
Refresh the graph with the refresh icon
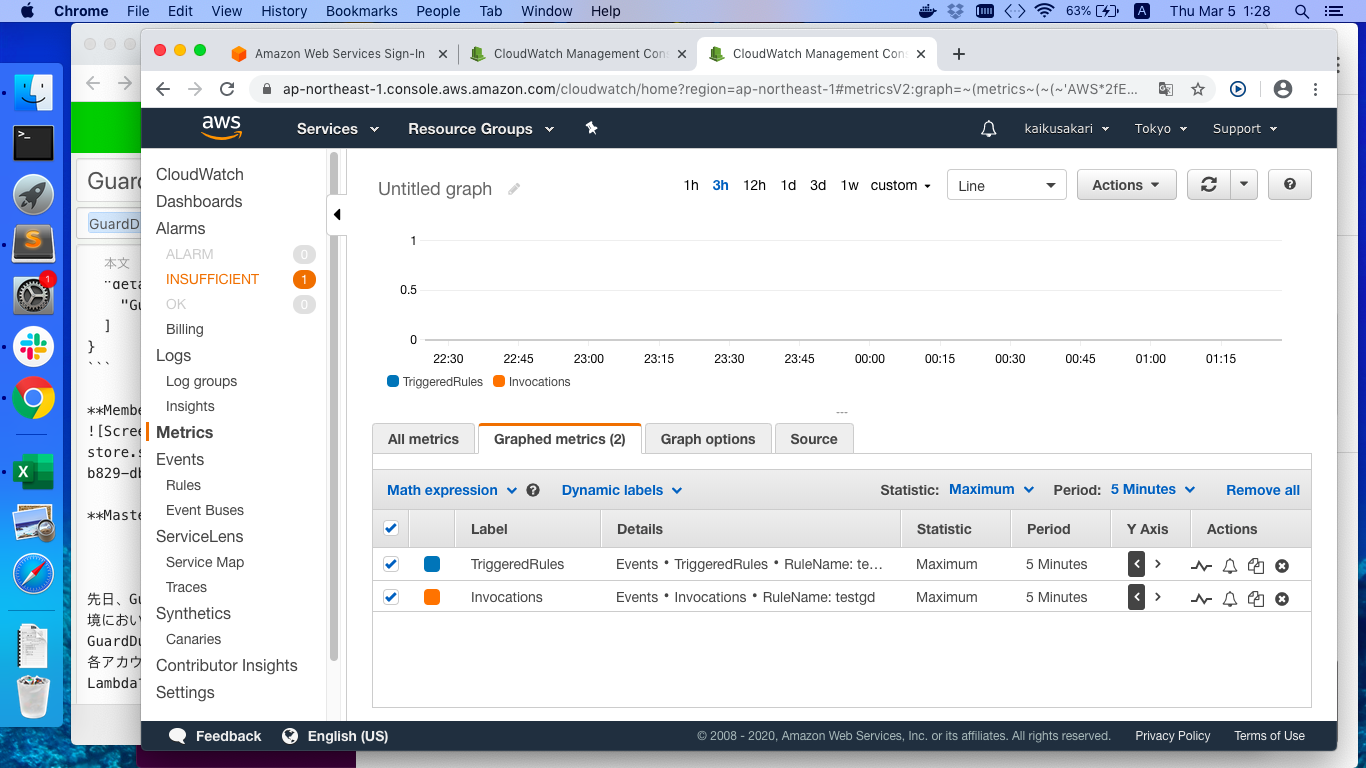[1208, 185]
